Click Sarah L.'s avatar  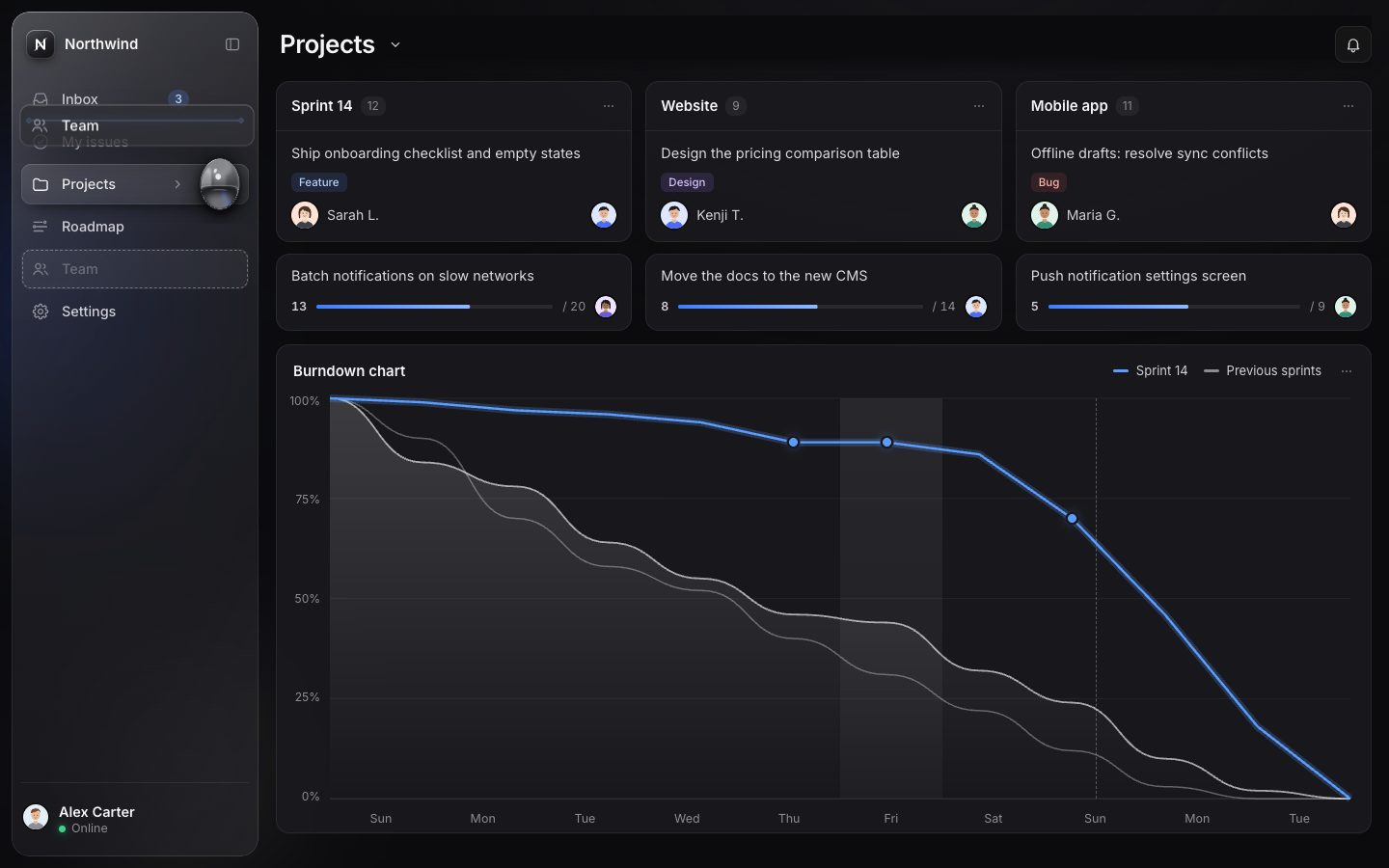(x=305, y=215)
